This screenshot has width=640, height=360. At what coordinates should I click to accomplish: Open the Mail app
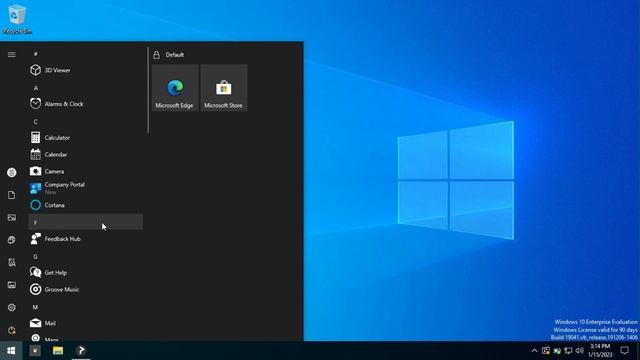(x=86, y=323)
